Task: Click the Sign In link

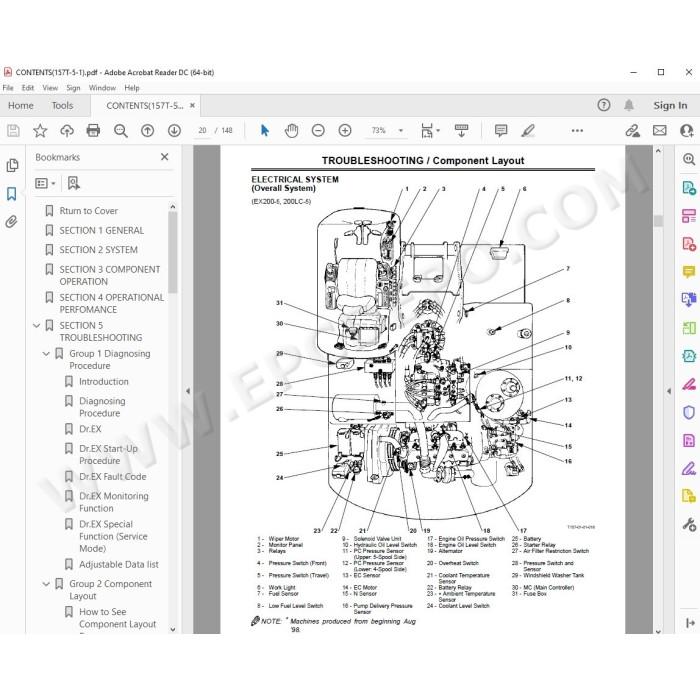Action: click(x=670, y=105)
